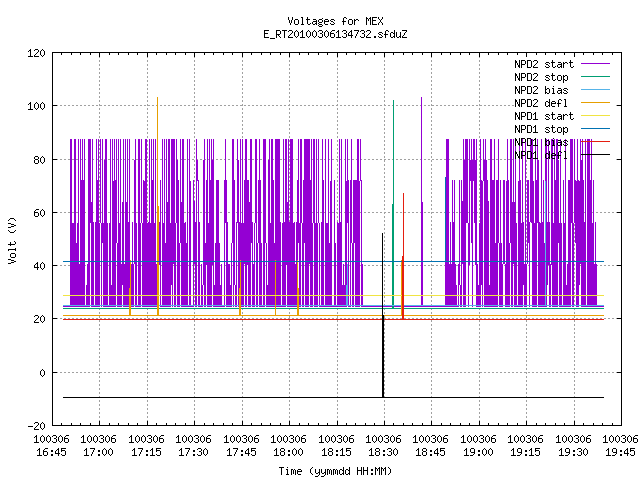640x480 pixels.
Task: Click the 'NPD1 start' legend label
Action: pos(544,116)
